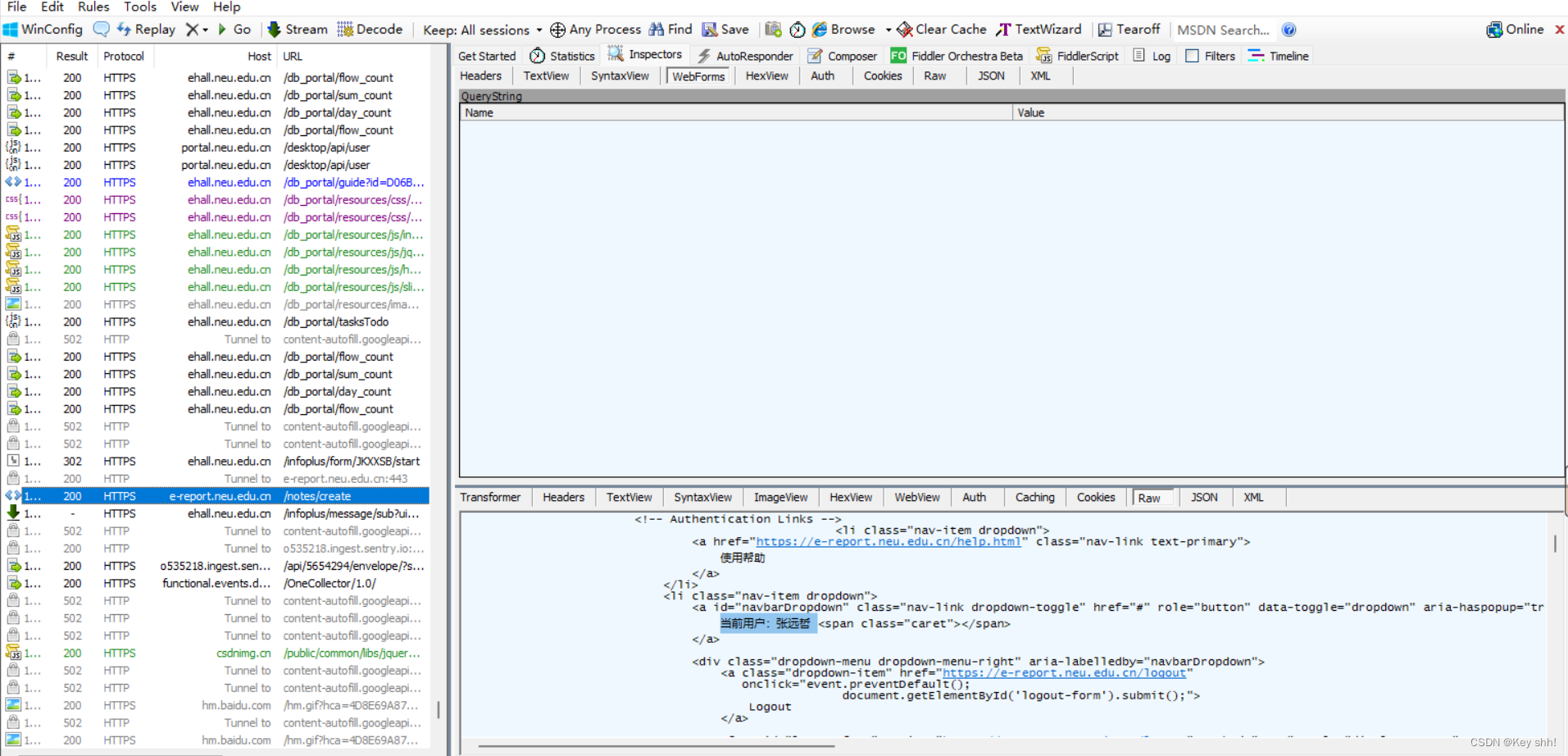Open the Fiddler Orchestra Beta tab
The image size is (1568, 756).
(x=957, y=56)
